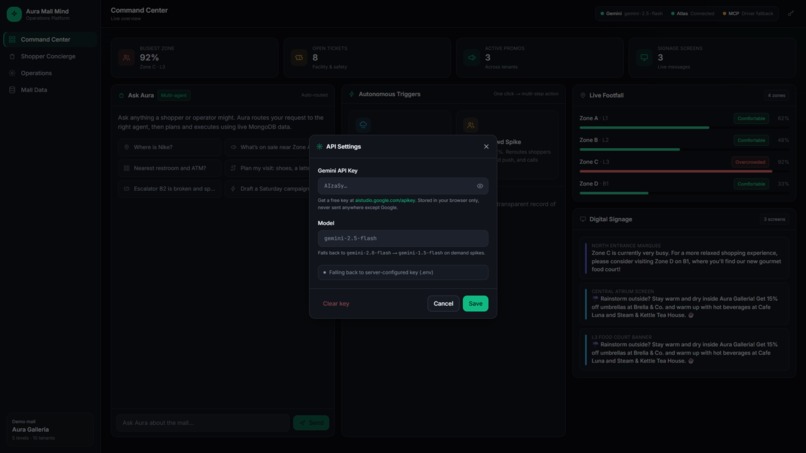Click the Aura Mall Mind logo icon
The image size is (806, 453).
[x=14, y=14]
